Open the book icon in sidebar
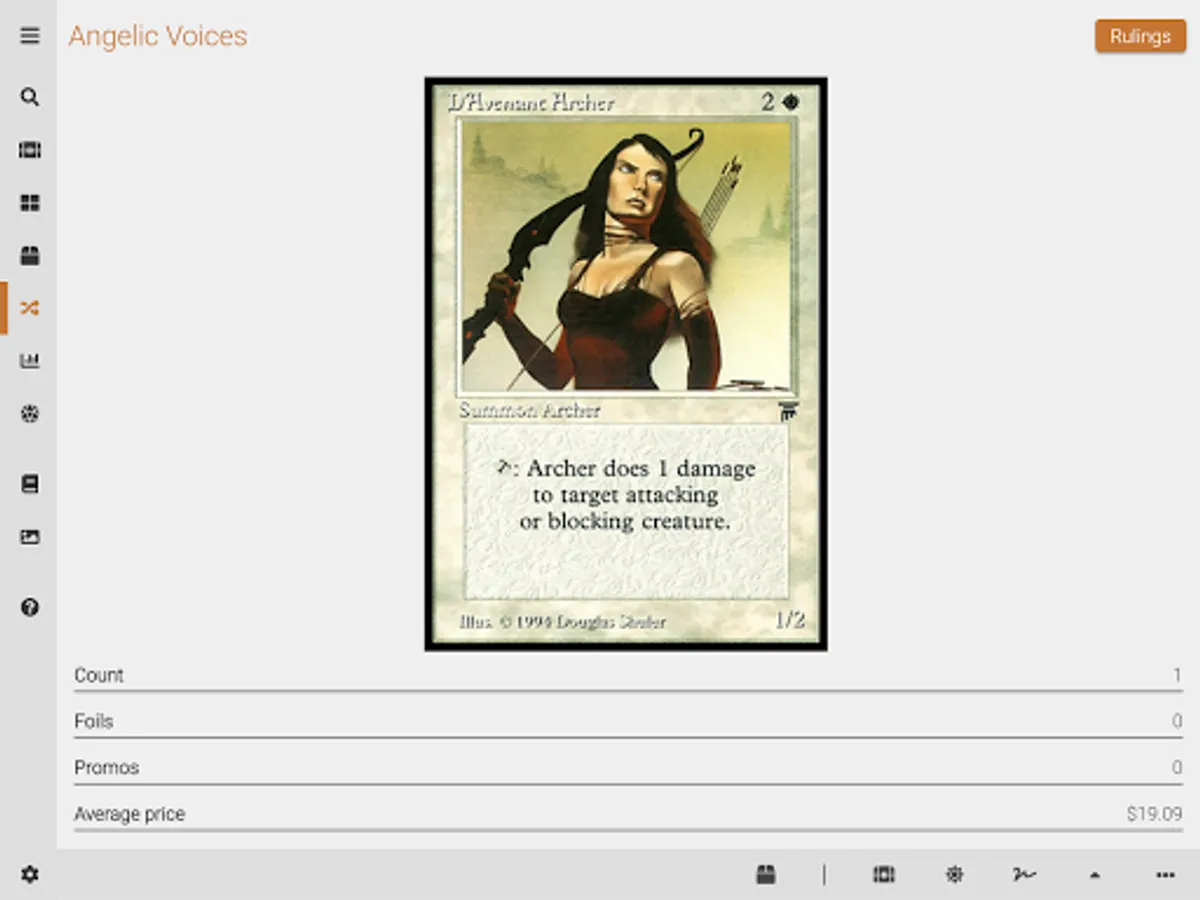 (30, 484)
